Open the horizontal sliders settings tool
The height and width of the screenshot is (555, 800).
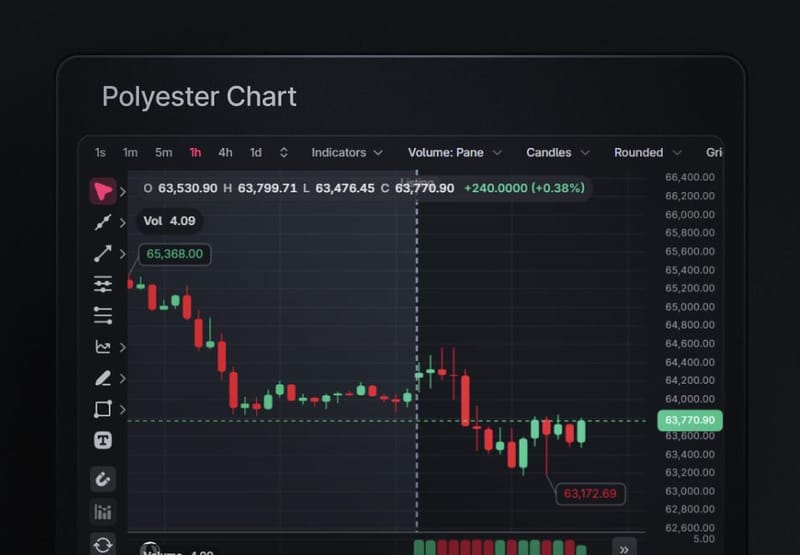(x=103, y=284)
